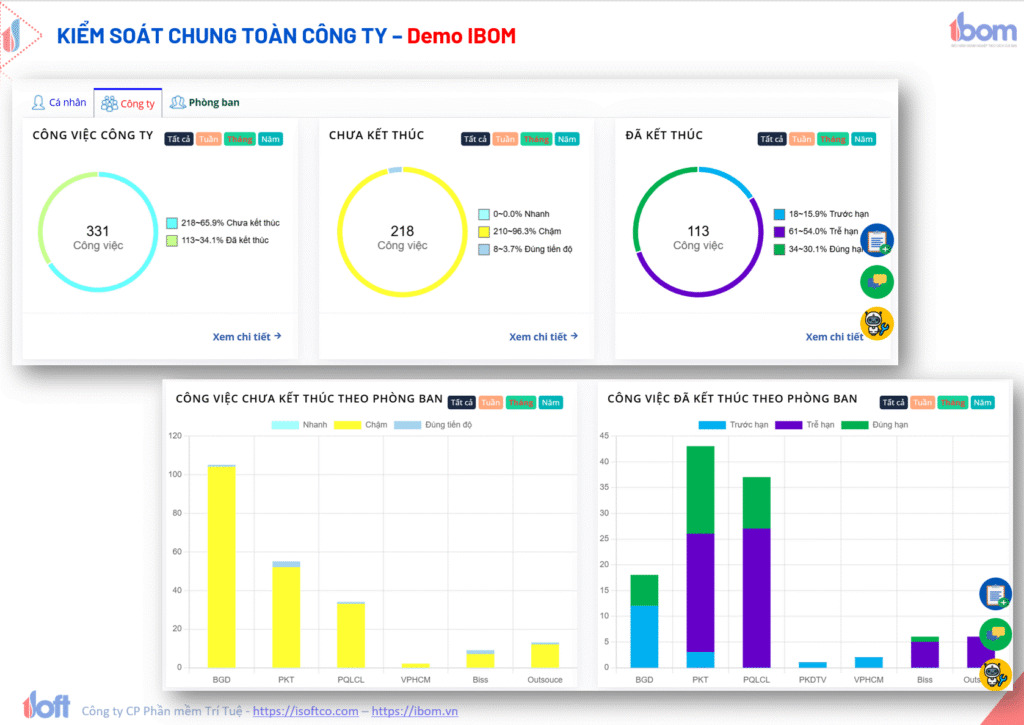Switch to the Công ty tab
This screenshot has width=1024, height=725.
pyautogui.click(x=128, y=104)
